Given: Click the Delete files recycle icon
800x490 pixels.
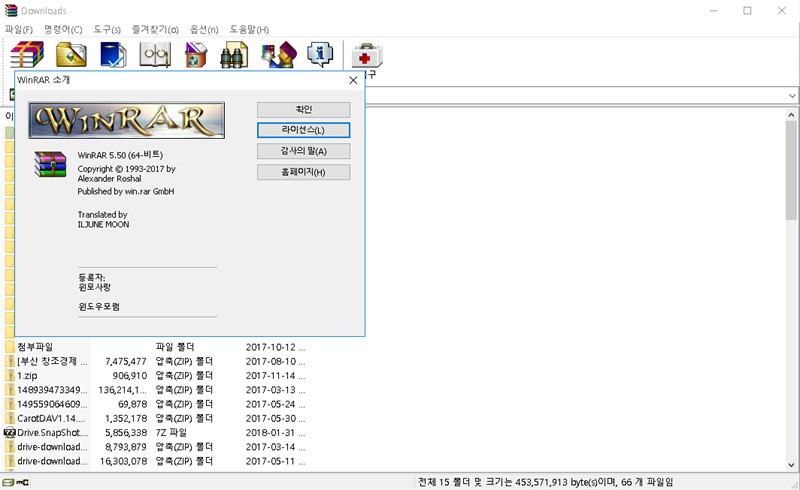Looking at the screenshot, I should click(x=196, y=54).
